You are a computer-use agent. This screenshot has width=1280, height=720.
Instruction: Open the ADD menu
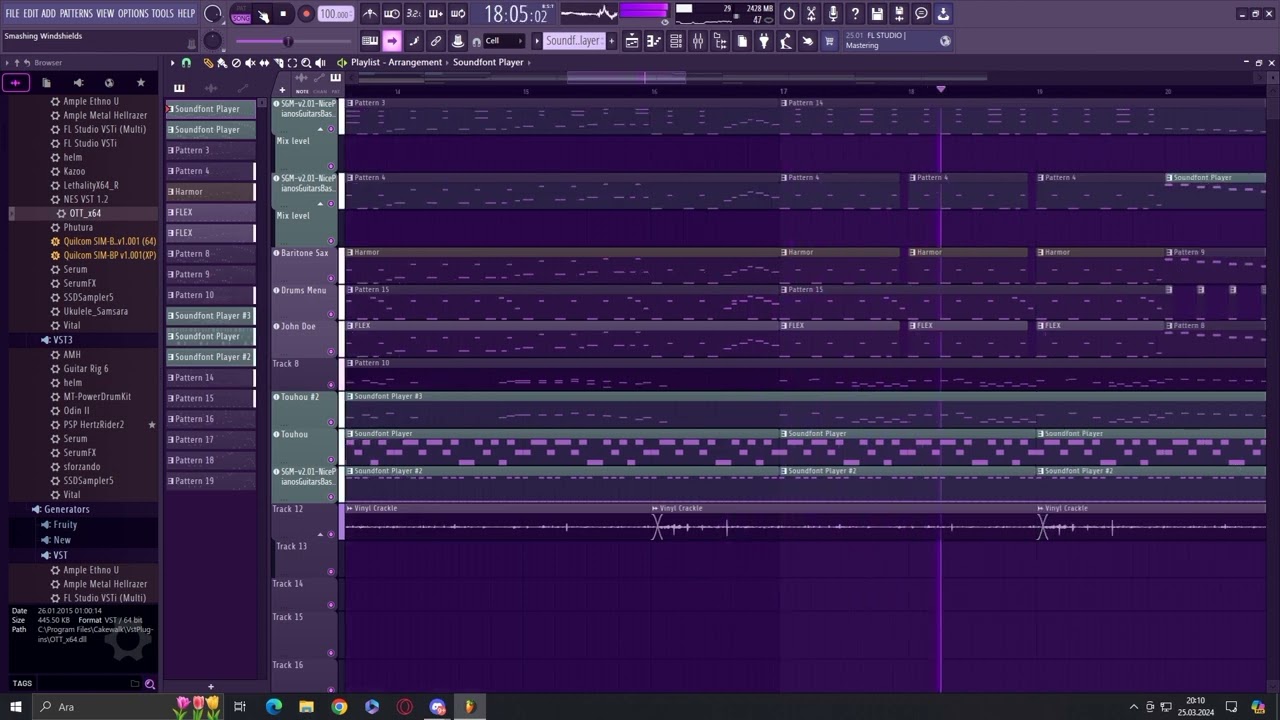[x=49, y=14]
